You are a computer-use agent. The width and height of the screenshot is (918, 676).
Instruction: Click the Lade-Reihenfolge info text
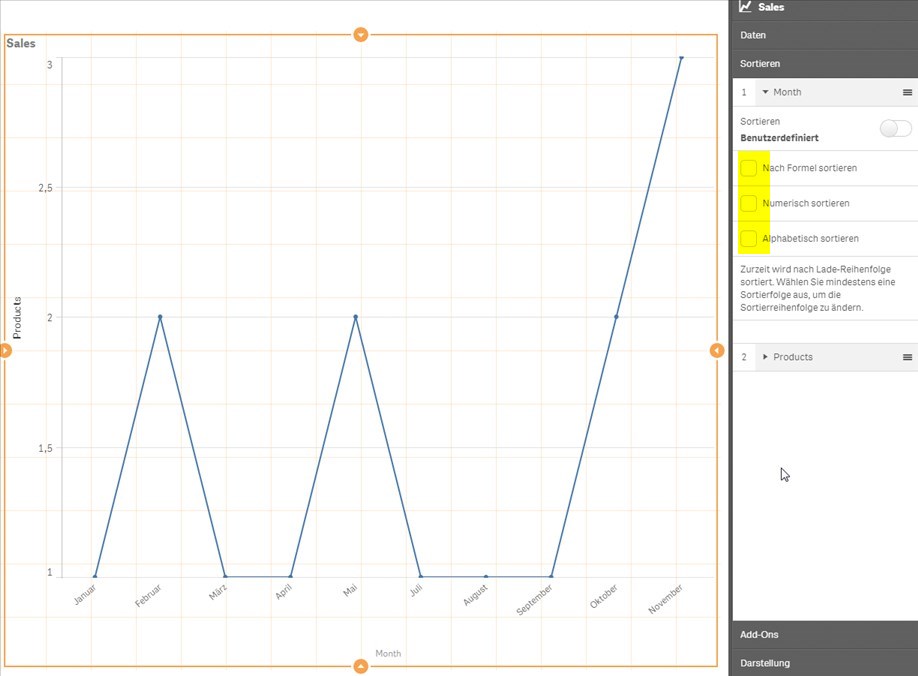point(817,288)
